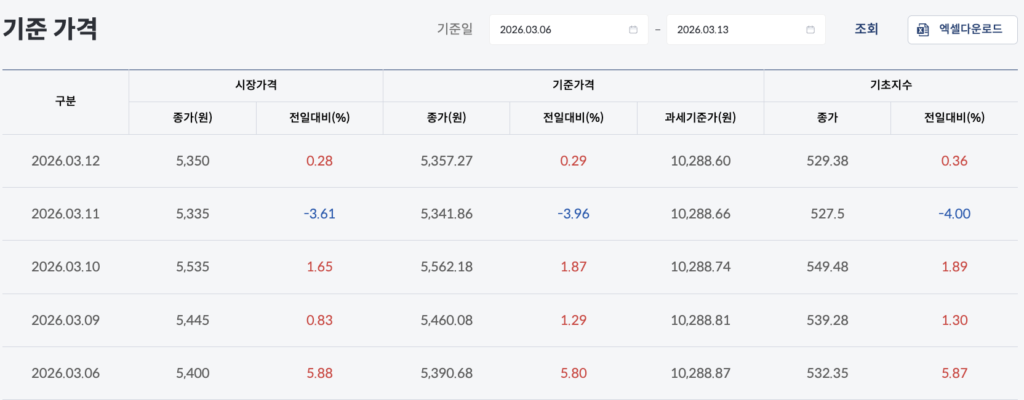This screenshot has height=400, width=1024.
Task: Click the 2026.03.10 date cell
Action: pos(65,267)
